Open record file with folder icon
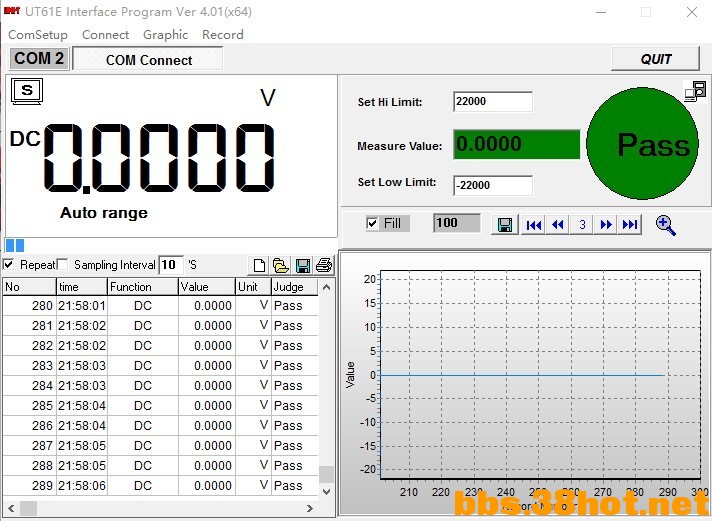The height and width of the screenshot is (521, 712). coord(281,265)
